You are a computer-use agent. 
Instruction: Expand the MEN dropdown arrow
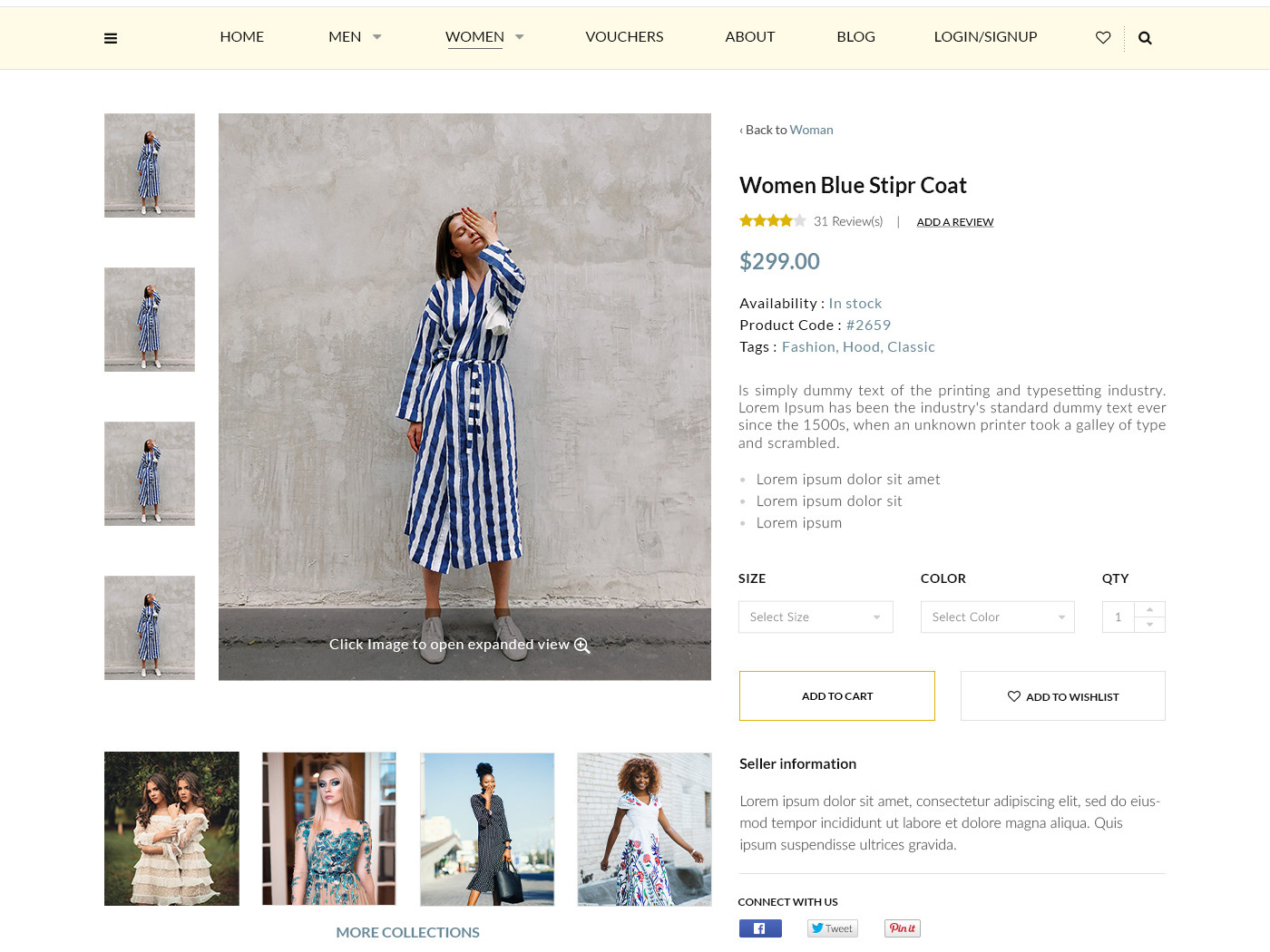click(x=377, y=37)
